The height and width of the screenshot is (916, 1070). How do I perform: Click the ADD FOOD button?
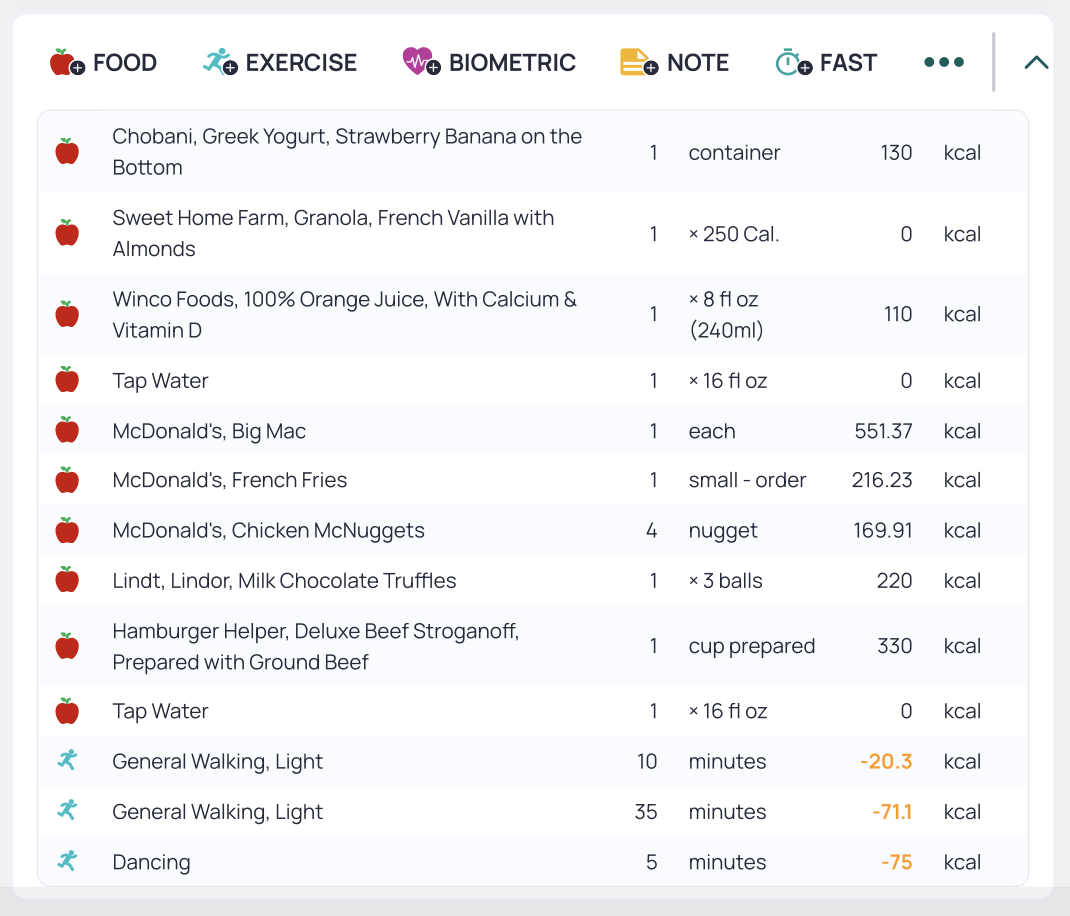[102, 61]
